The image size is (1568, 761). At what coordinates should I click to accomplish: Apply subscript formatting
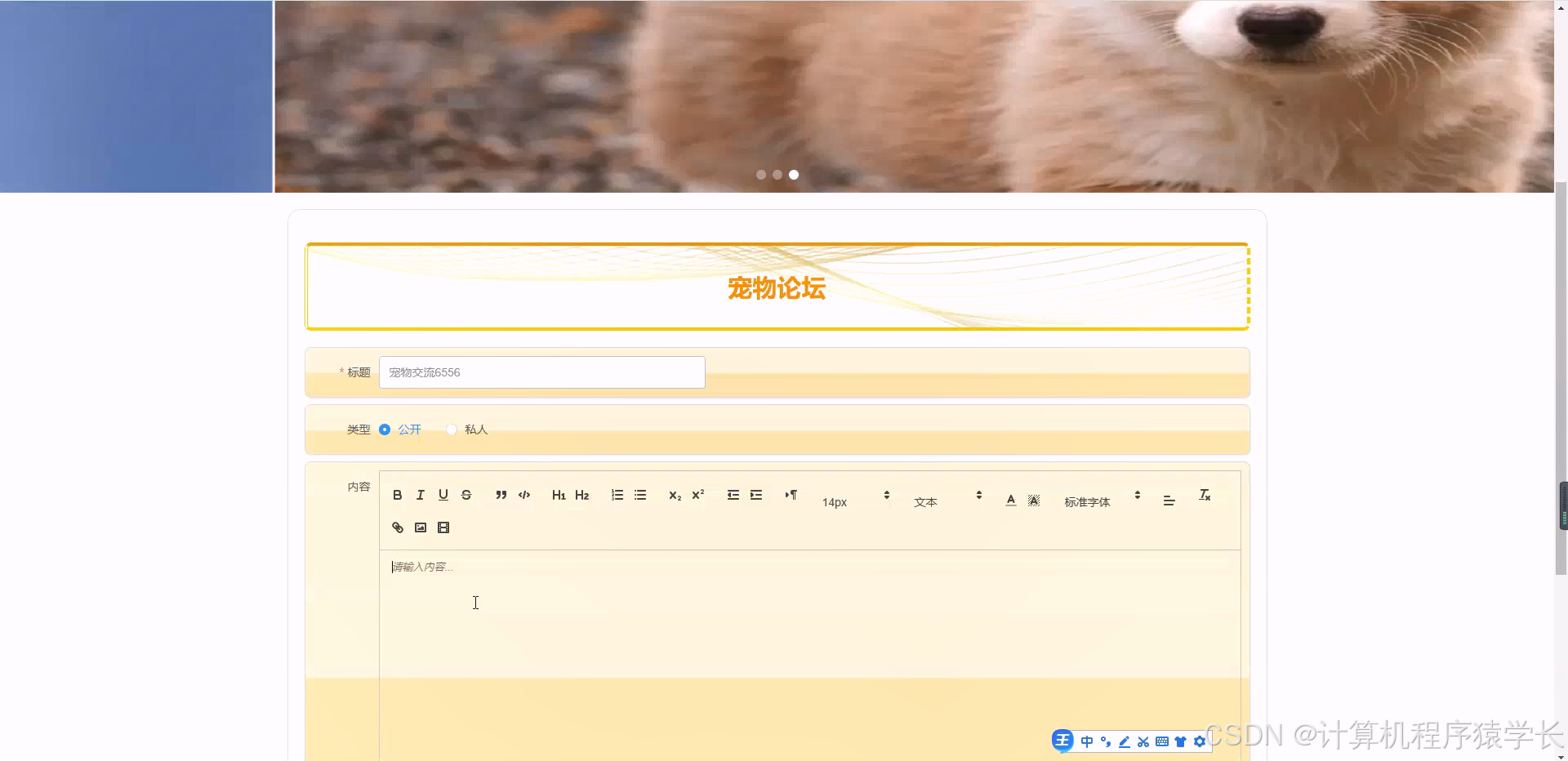[x=675, y=495]
